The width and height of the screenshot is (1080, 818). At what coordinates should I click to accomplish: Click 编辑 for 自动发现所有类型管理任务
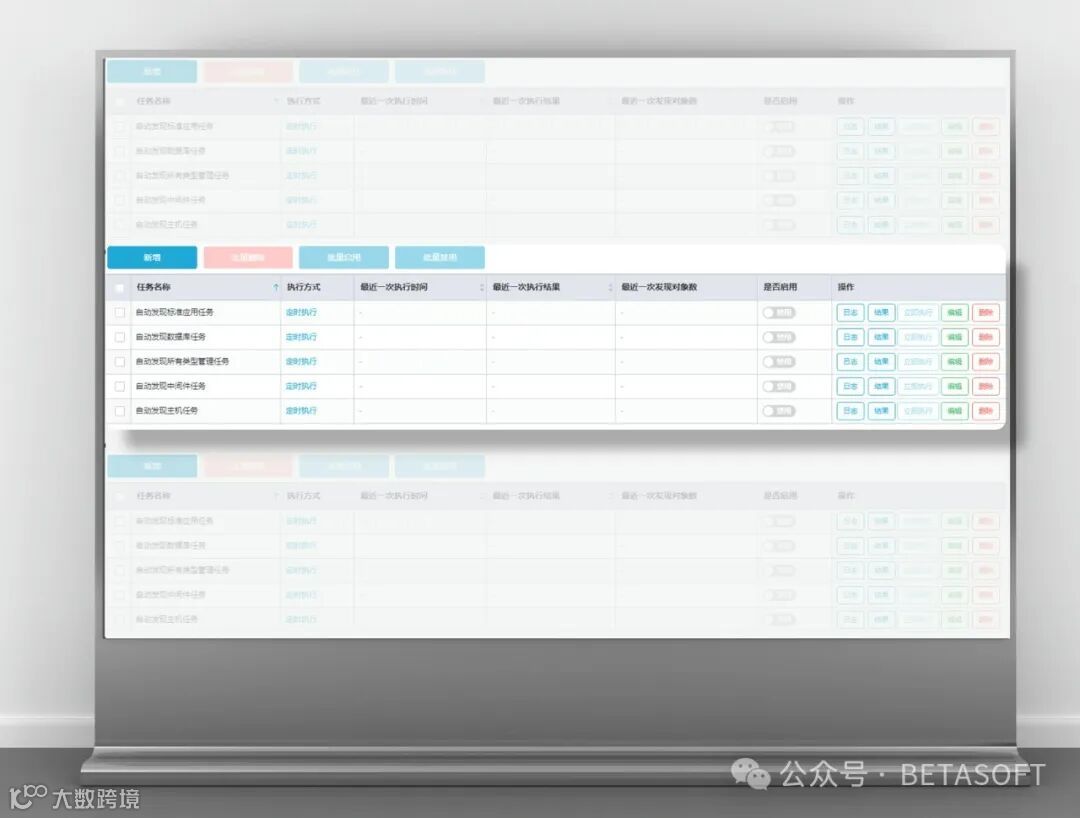(955, 361)
